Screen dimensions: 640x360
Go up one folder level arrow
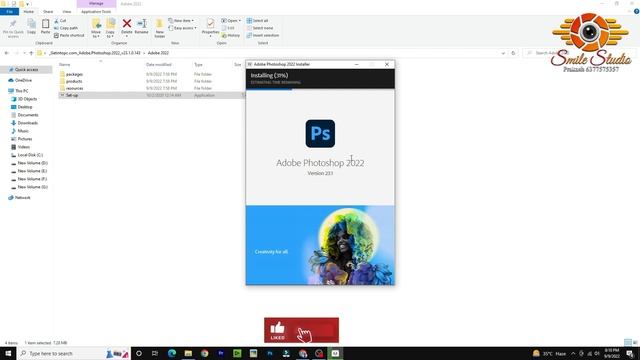click(x=31, y=53)
